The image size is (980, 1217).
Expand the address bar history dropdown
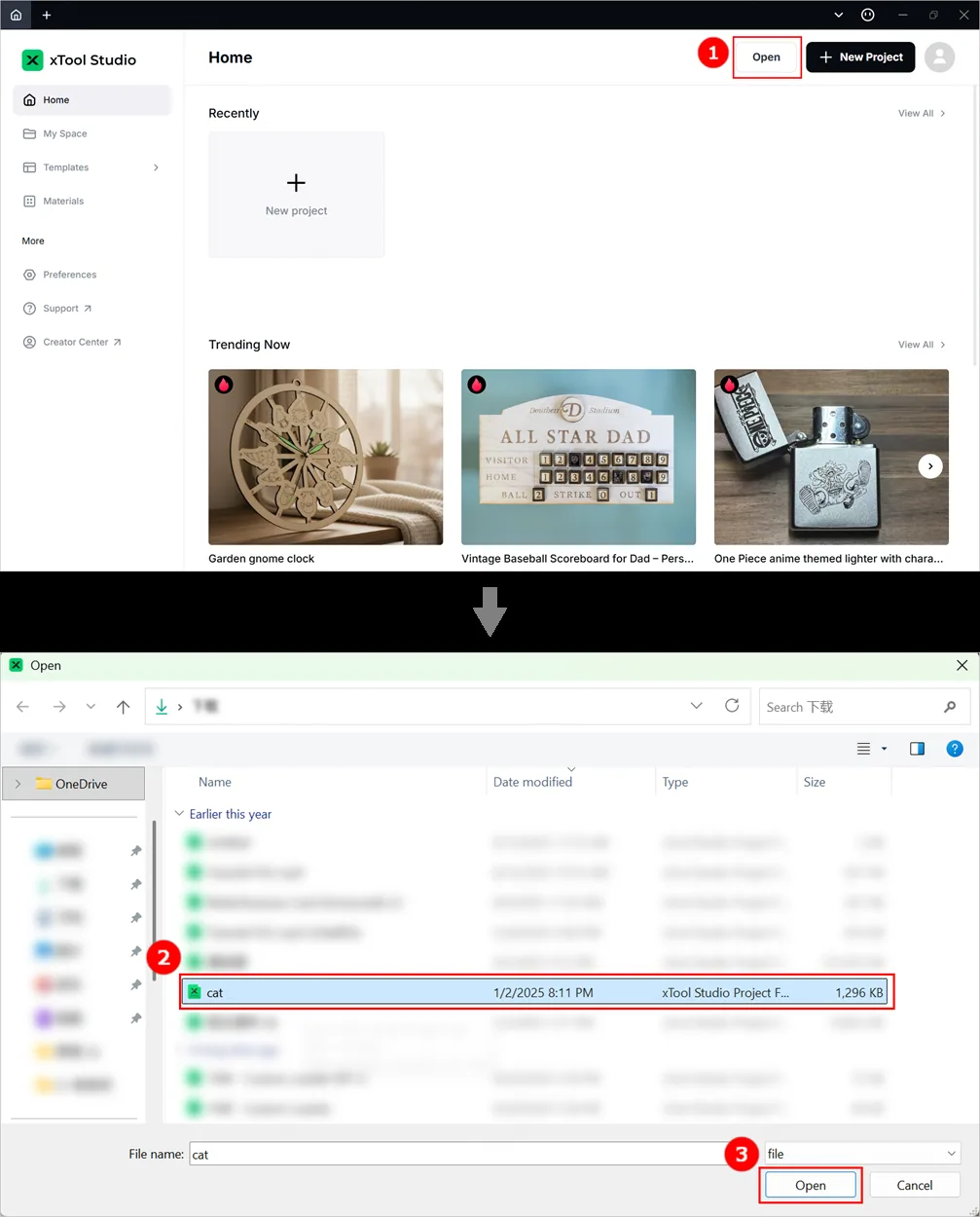click(696, 706)
